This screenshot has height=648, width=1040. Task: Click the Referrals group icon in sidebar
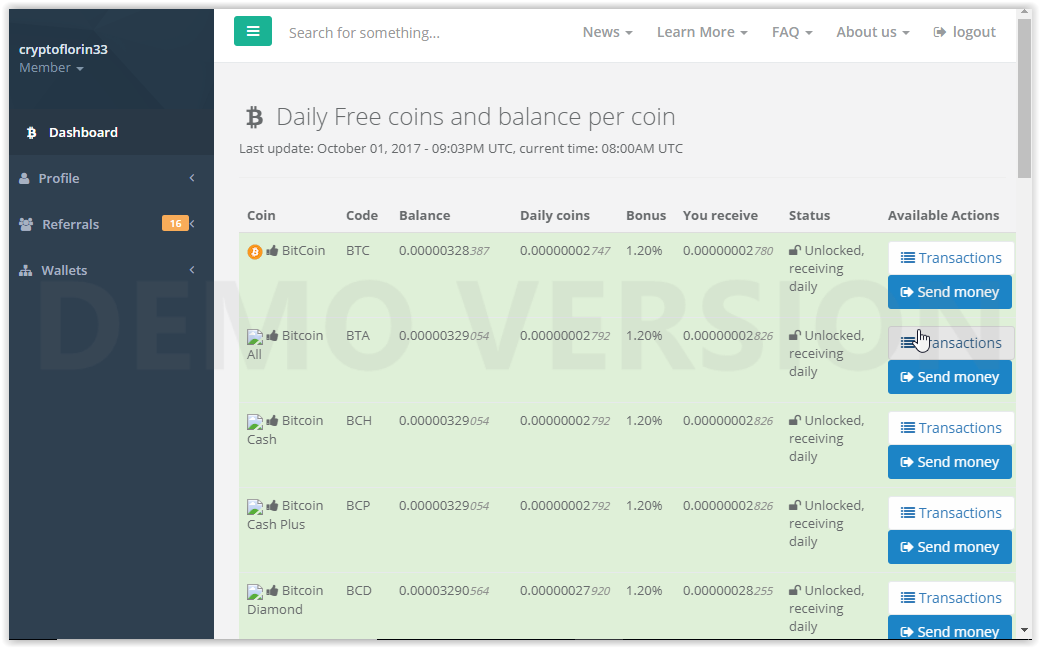point(26,224)
